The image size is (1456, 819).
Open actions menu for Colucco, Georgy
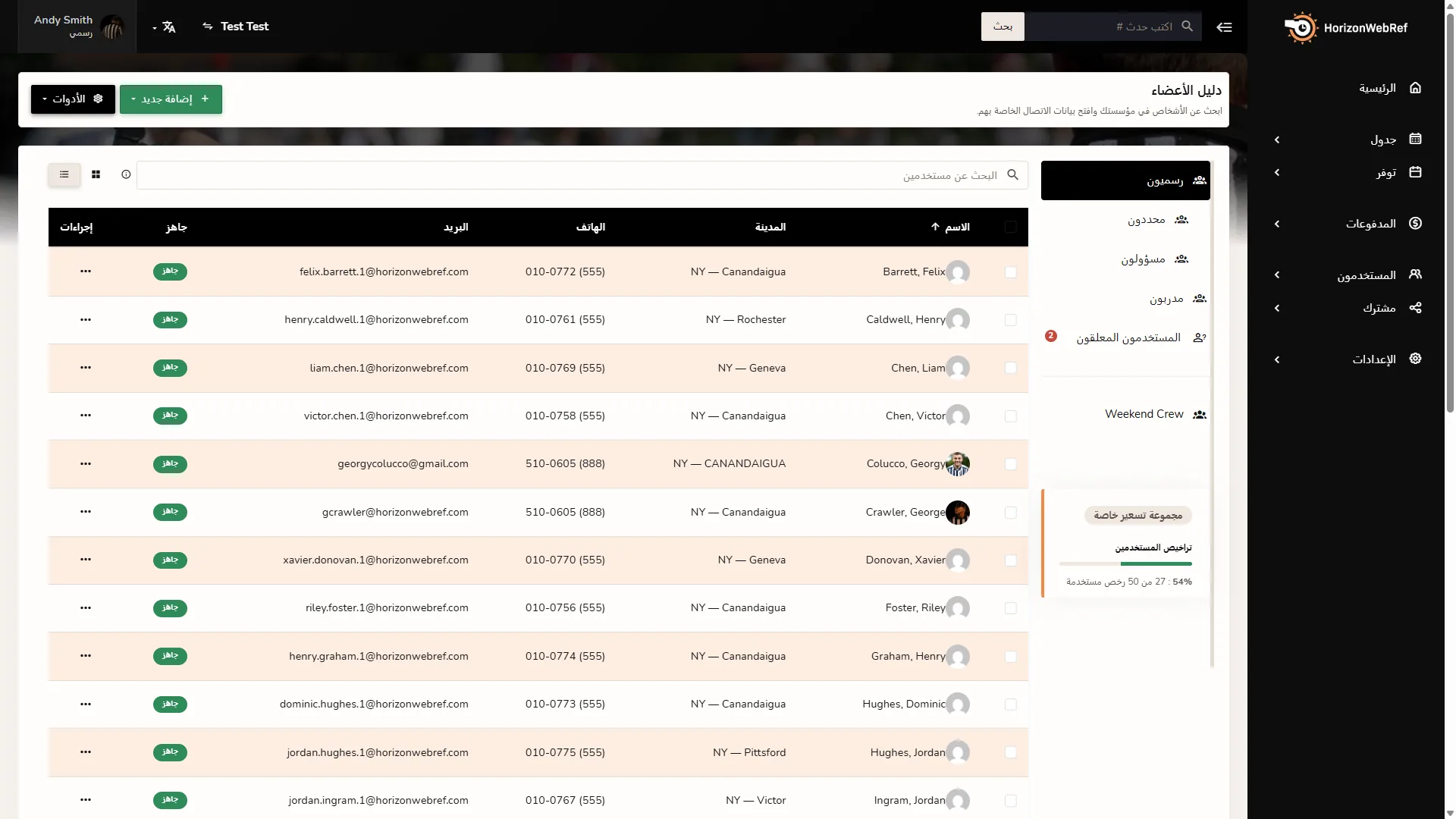[86, 463]
